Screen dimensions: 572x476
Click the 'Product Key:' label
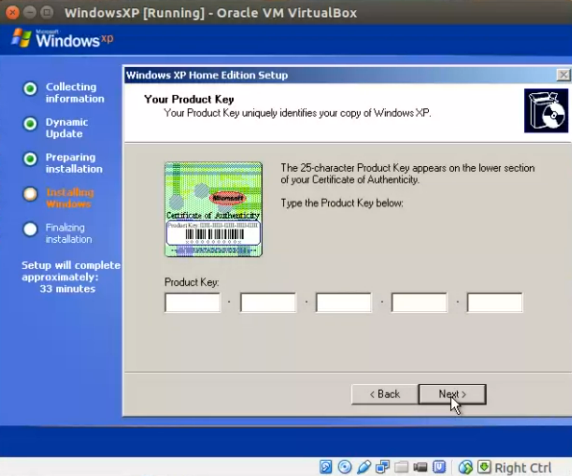(192, 282)
